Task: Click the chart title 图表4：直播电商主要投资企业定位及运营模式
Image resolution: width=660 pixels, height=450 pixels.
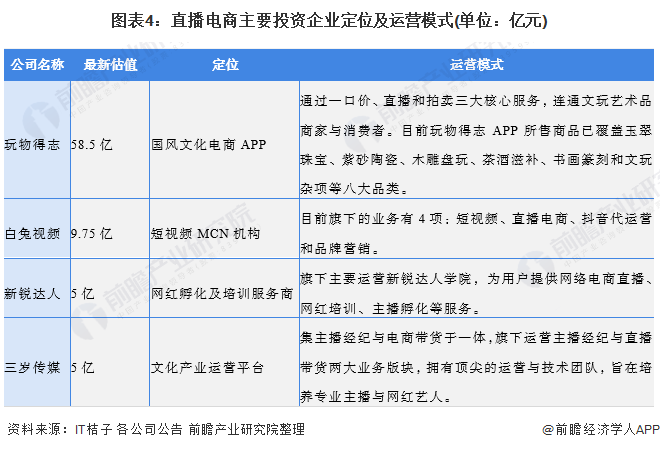Action: point(329,20)
